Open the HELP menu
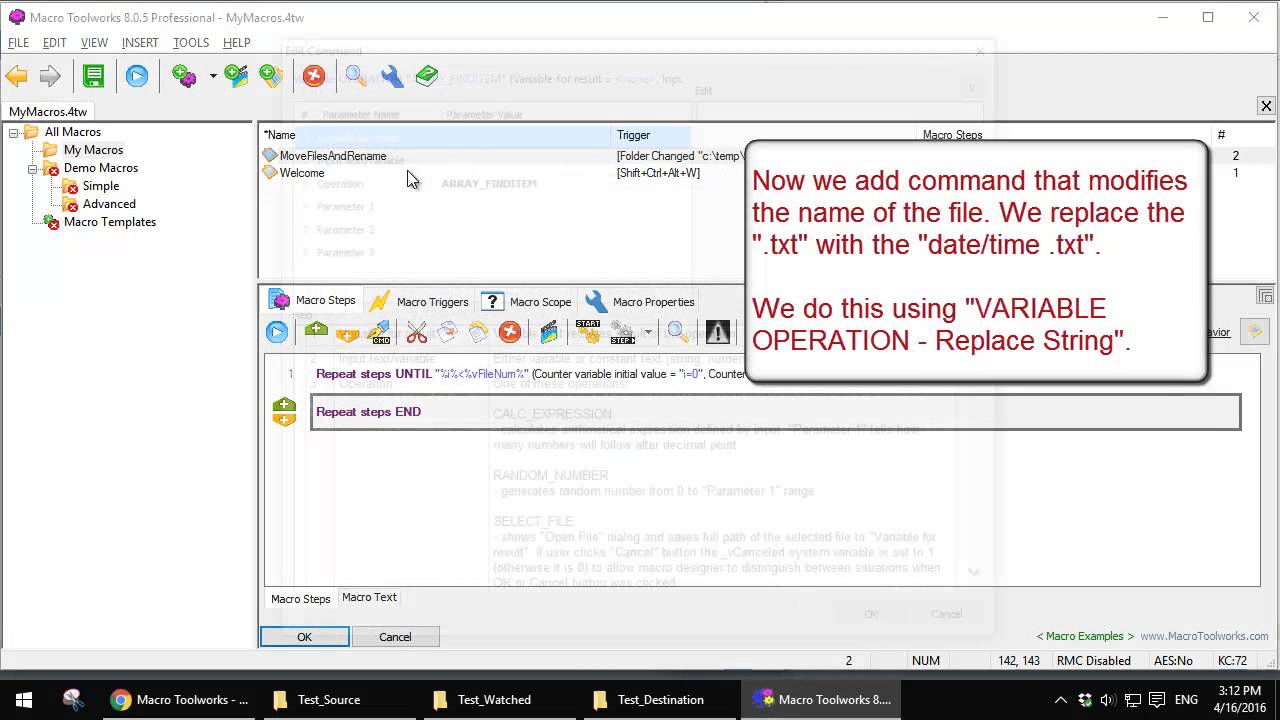The height and width of the screenshot is (720, 1280). click(x=237, y=43)
